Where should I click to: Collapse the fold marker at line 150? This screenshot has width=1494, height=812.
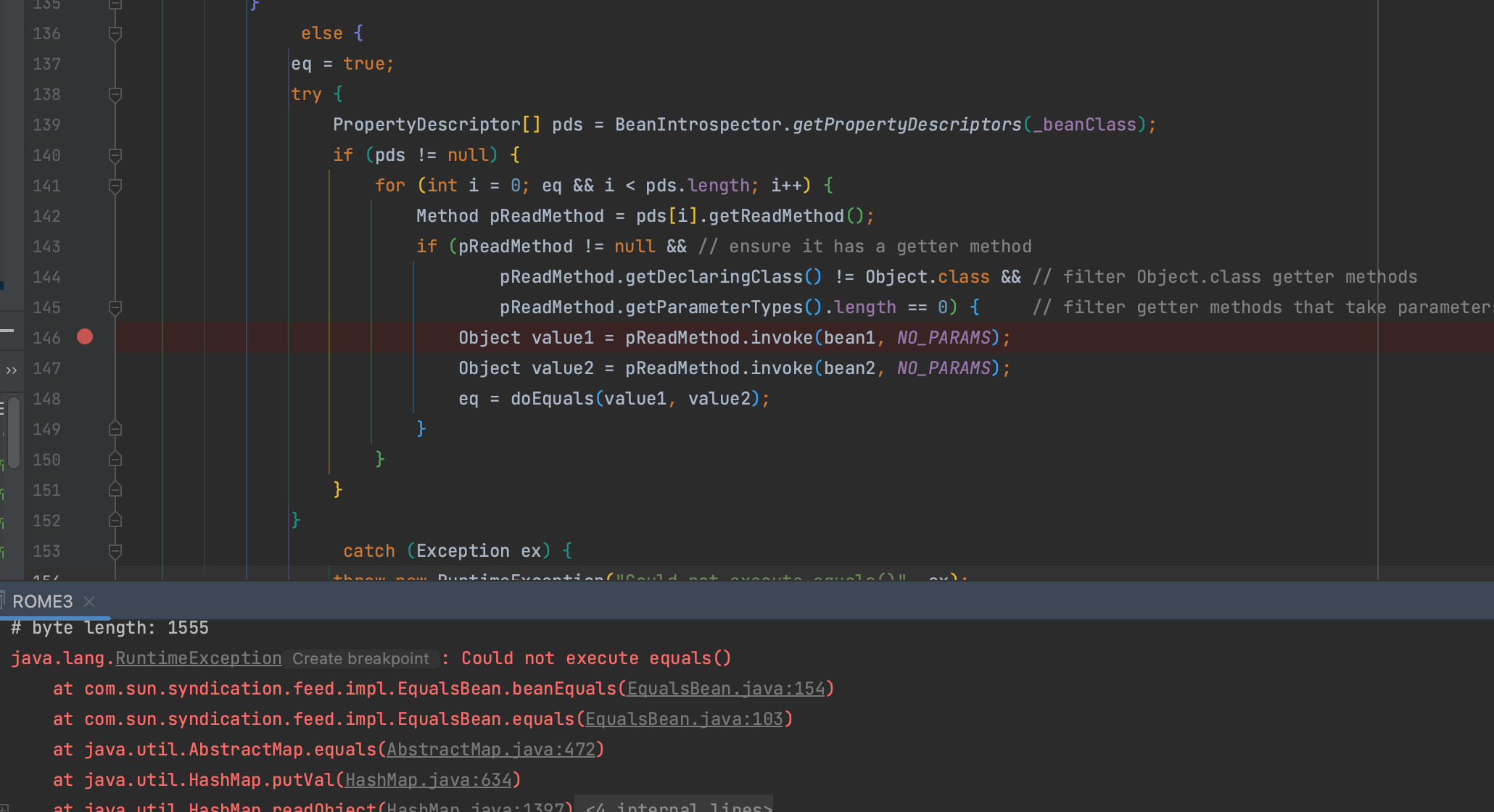[115, 460]
